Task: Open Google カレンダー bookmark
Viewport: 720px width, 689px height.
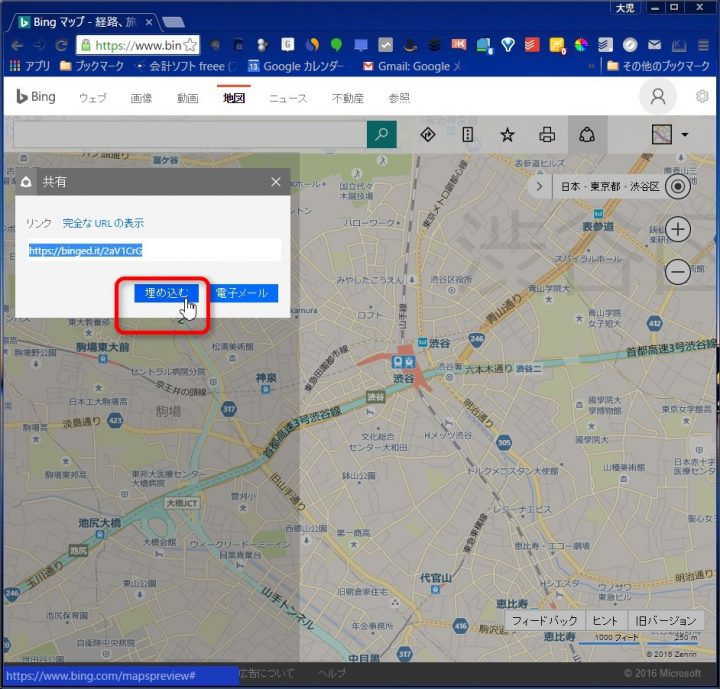Action: pyautogui.click(x=297, y=66)
